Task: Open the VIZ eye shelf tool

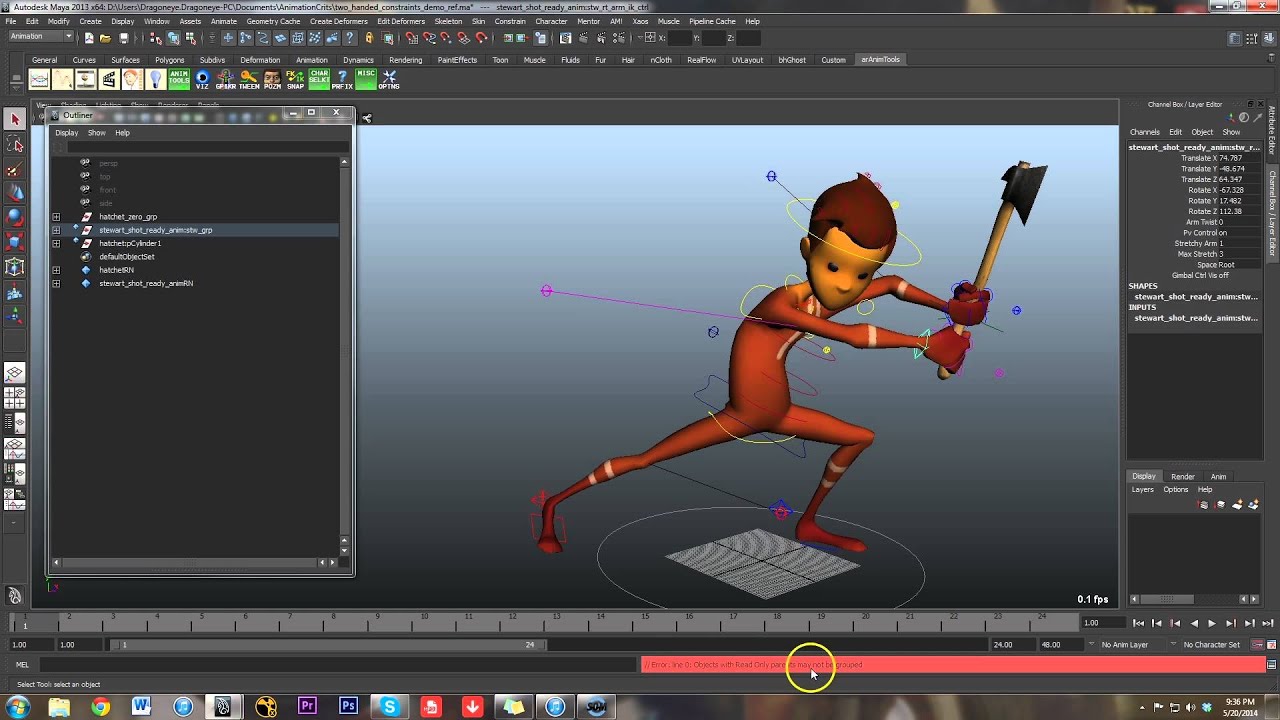Action: tap(202, 79)
